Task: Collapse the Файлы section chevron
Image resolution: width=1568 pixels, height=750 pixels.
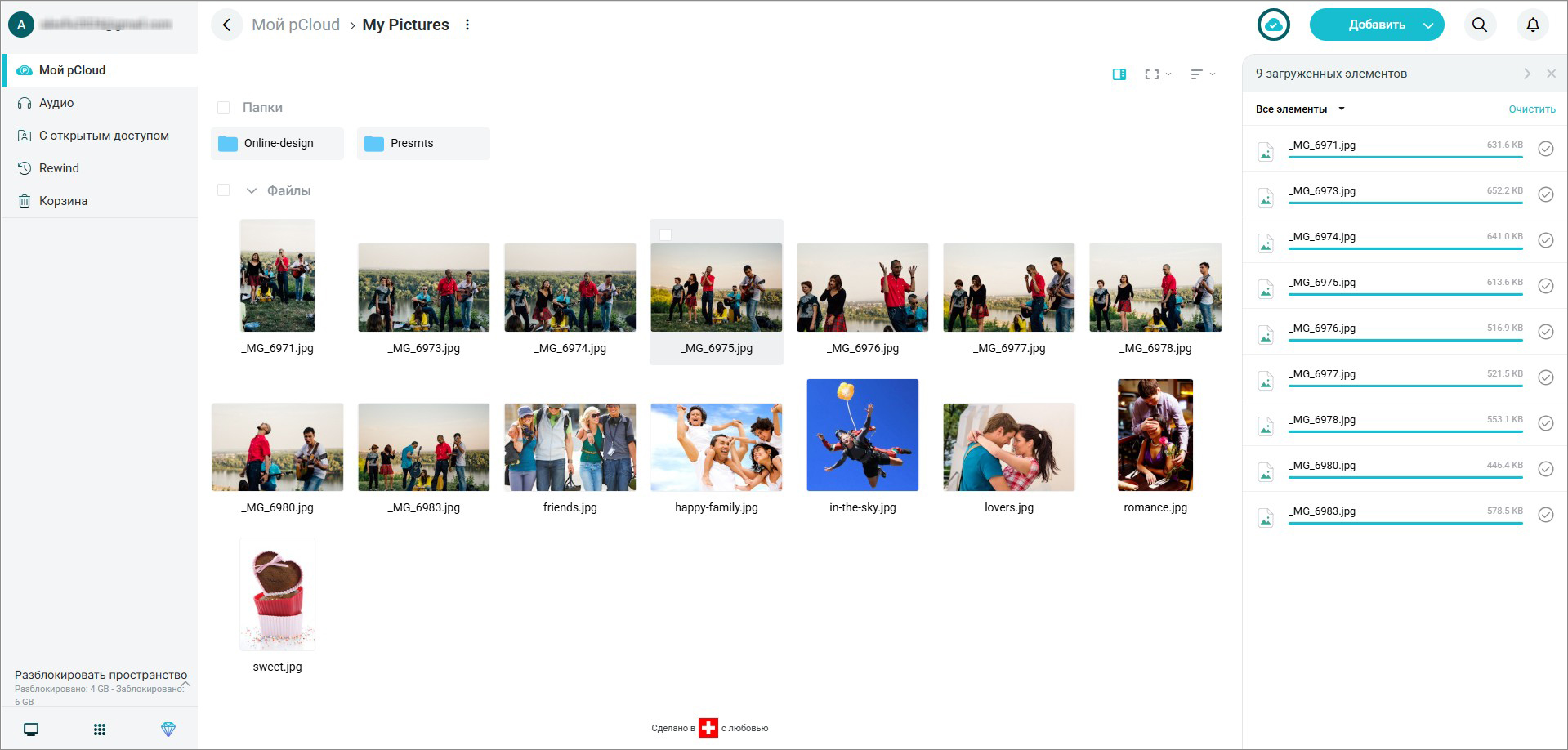Action: click(252, 191)
